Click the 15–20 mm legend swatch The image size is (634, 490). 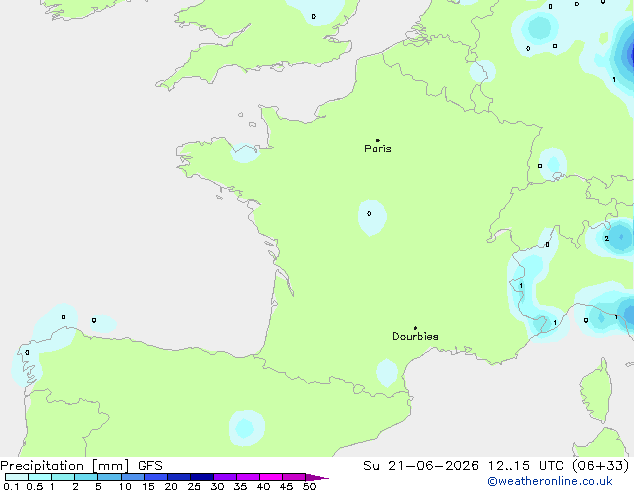[x=156, y=477]
